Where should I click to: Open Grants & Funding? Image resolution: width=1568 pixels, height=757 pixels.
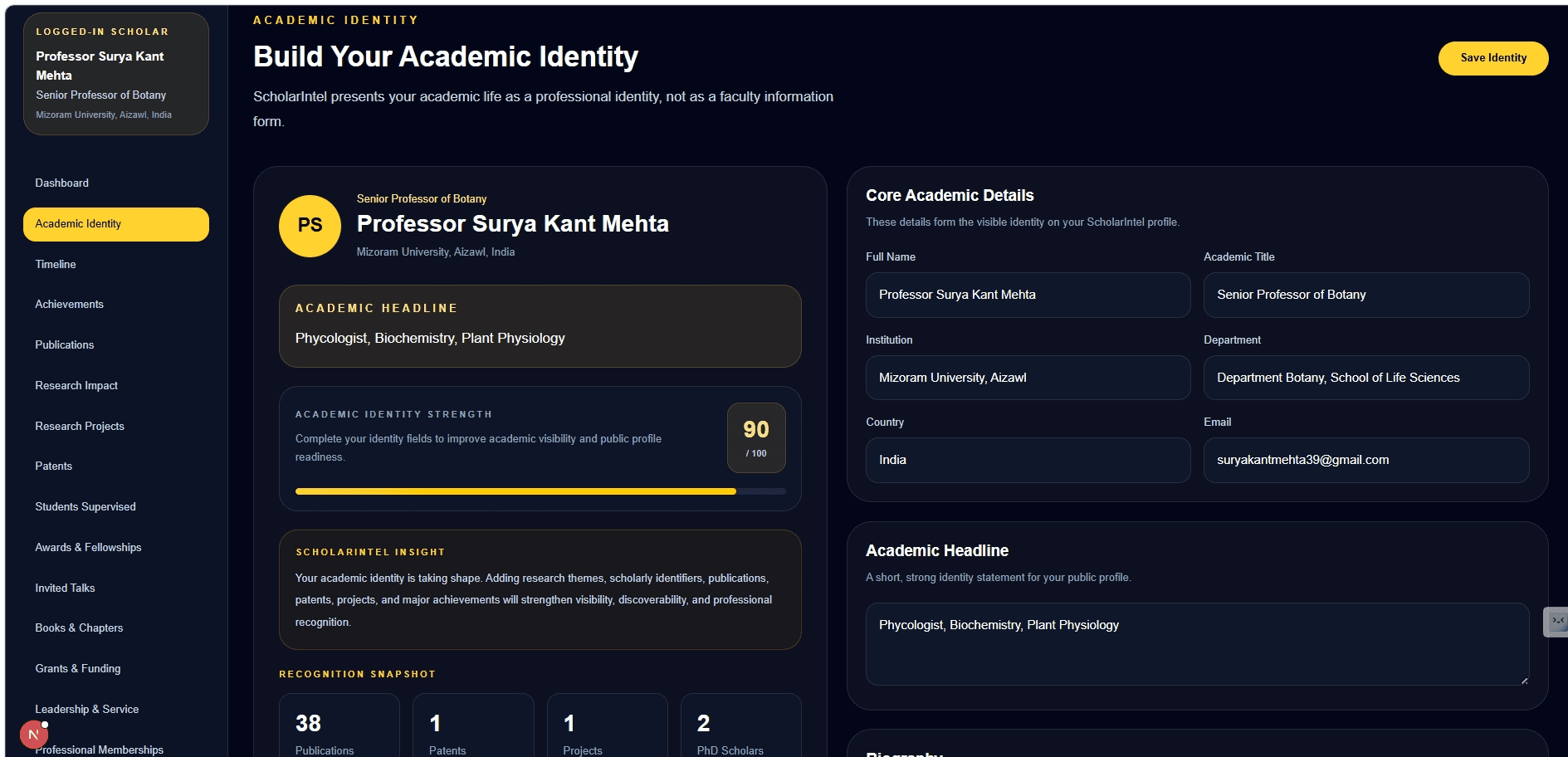pyautogui.click(x=116, y=669)
